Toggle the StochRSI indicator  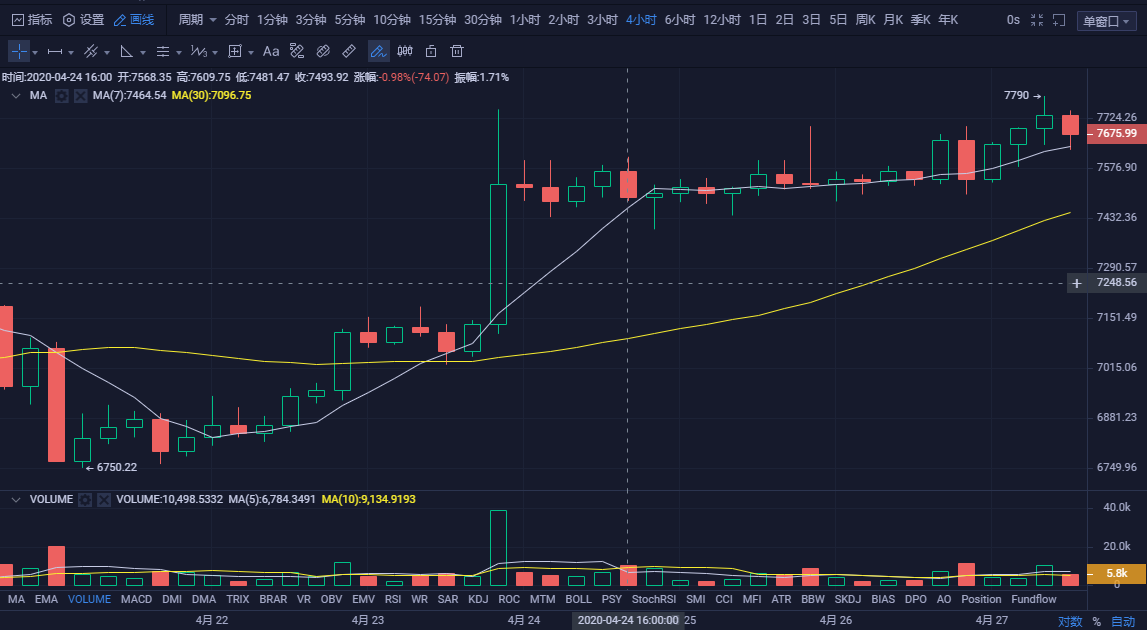(654, 599)
